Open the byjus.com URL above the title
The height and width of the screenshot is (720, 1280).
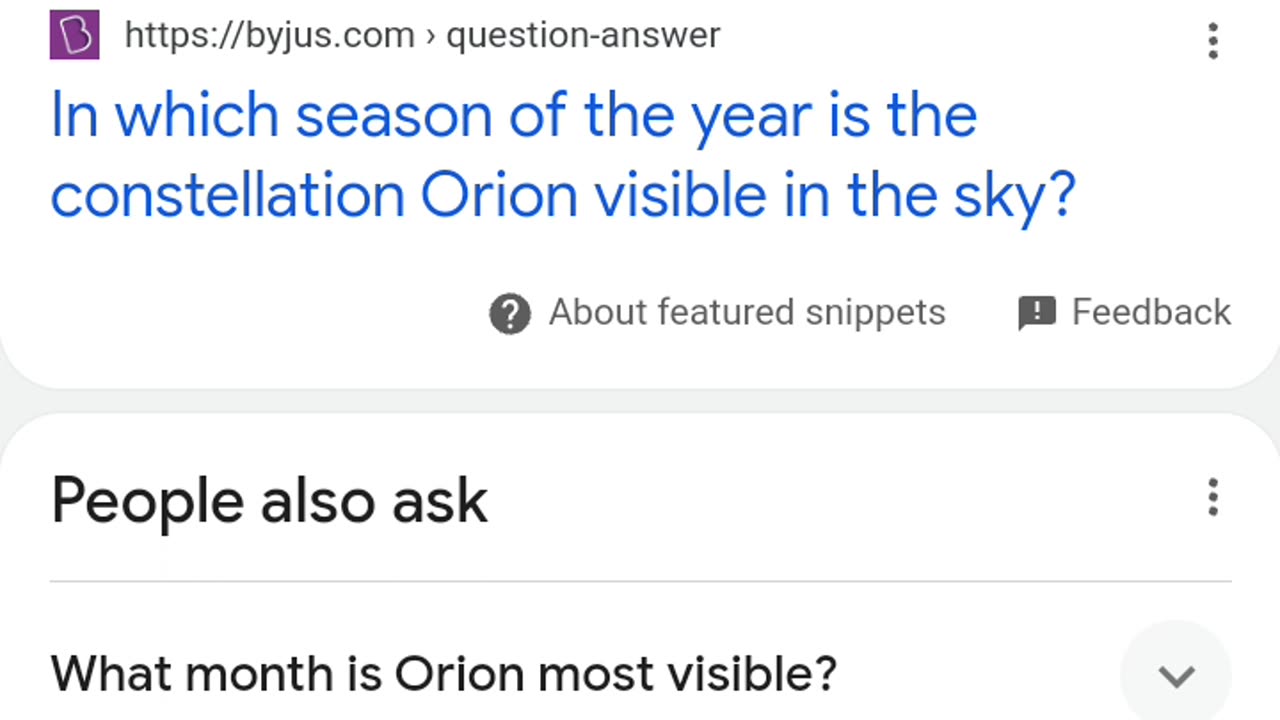point(269,35)
